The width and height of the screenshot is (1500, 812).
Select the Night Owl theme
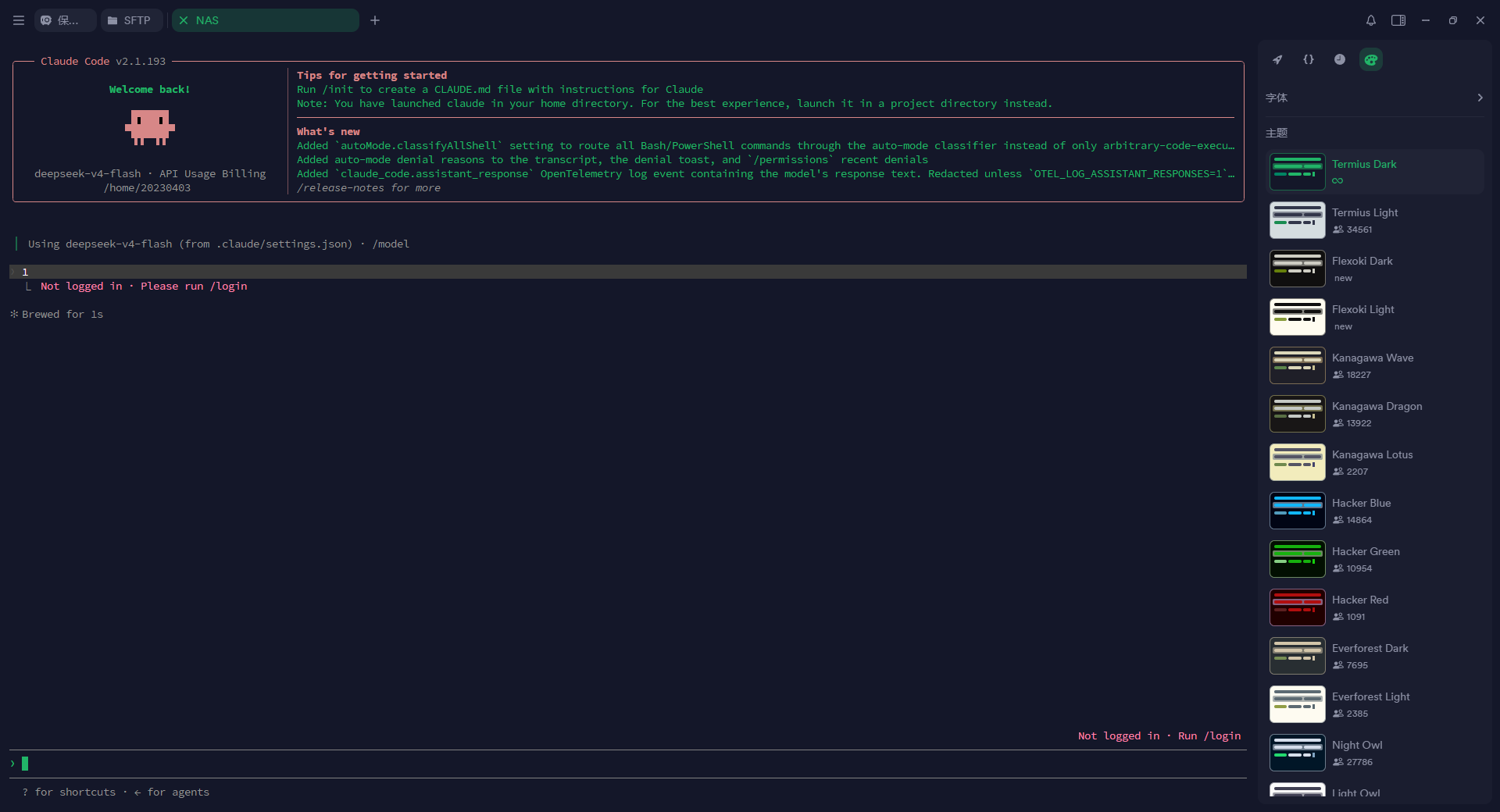pos(1374,753)
